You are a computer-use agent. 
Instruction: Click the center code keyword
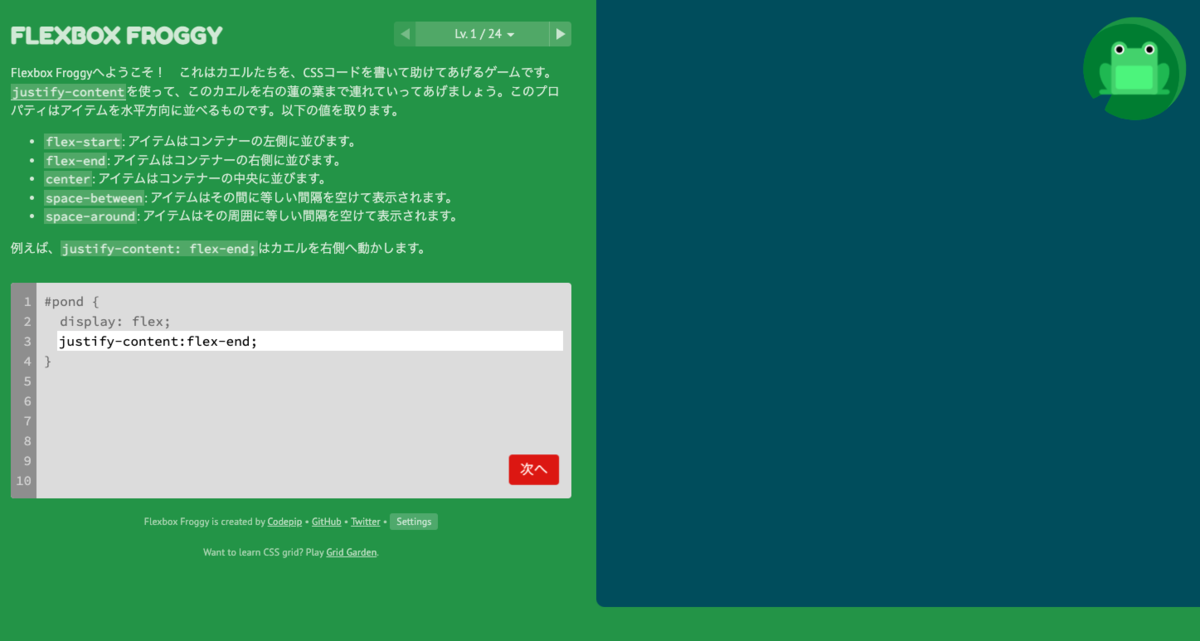pos(68,179)
